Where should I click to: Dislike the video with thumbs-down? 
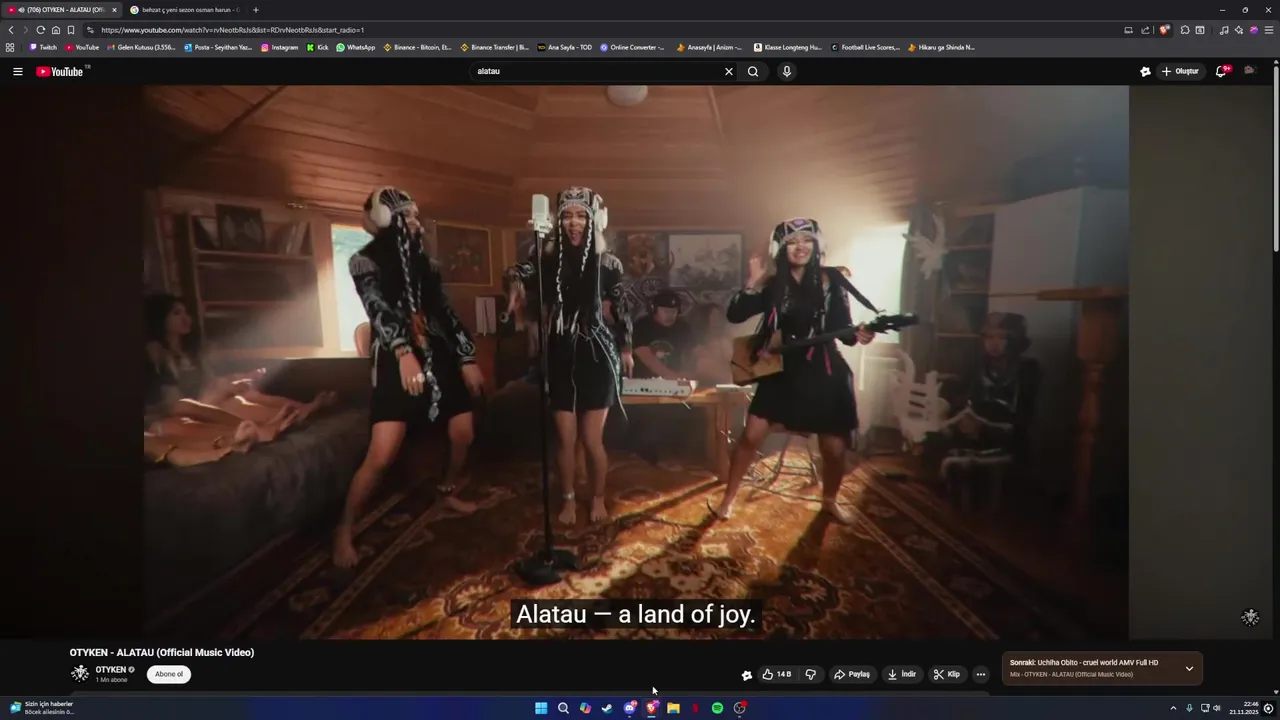click(810, 674)
